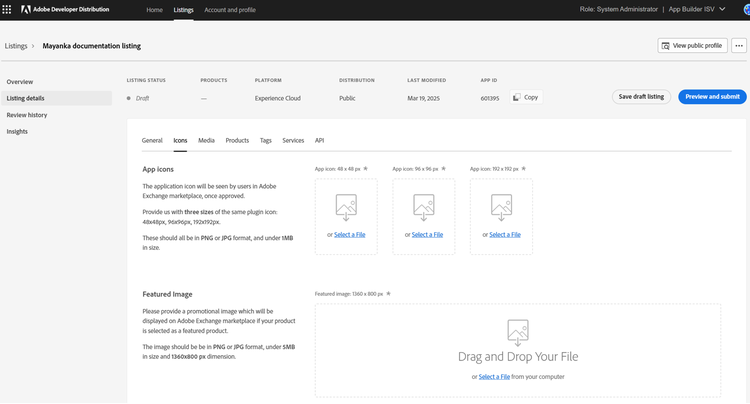Click the Adobe logo in header
This screenshot has width=750, height=404.
[26, 9]
